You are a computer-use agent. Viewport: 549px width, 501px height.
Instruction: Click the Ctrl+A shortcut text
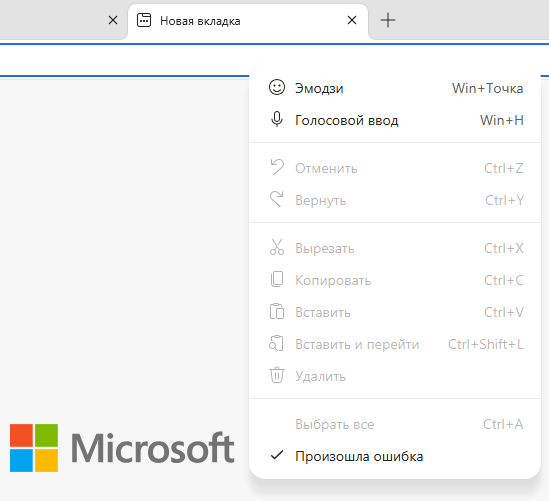tap(503, 424)
